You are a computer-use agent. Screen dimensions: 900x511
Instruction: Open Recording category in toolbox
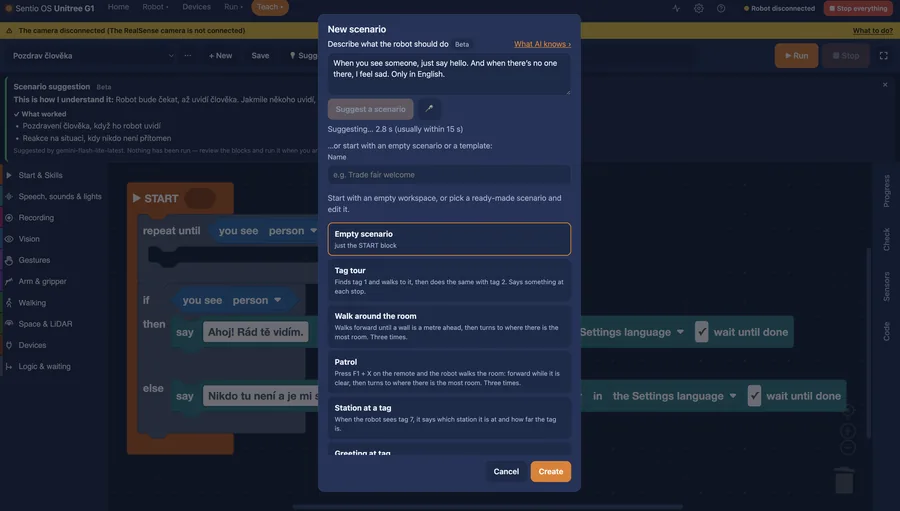36,218
